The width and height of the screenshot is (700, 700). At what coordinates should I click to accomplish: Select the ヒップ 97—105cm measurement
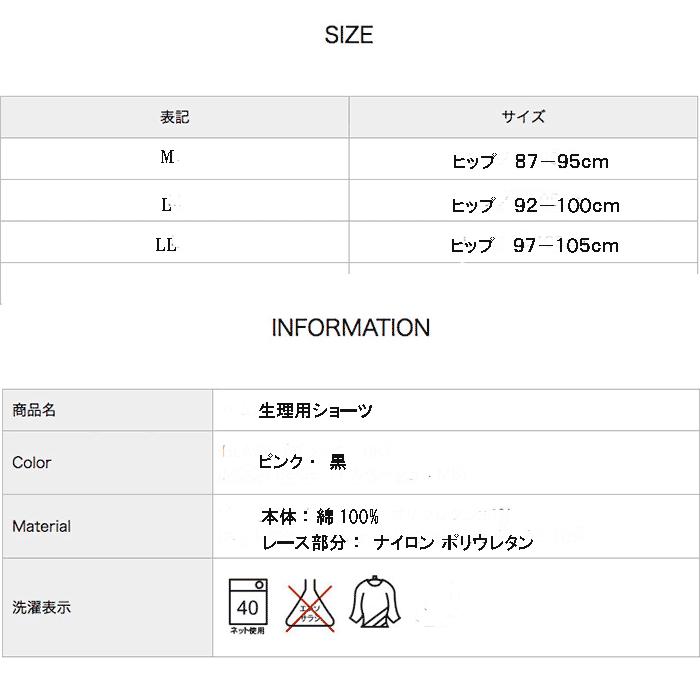[x=535, y=246]
